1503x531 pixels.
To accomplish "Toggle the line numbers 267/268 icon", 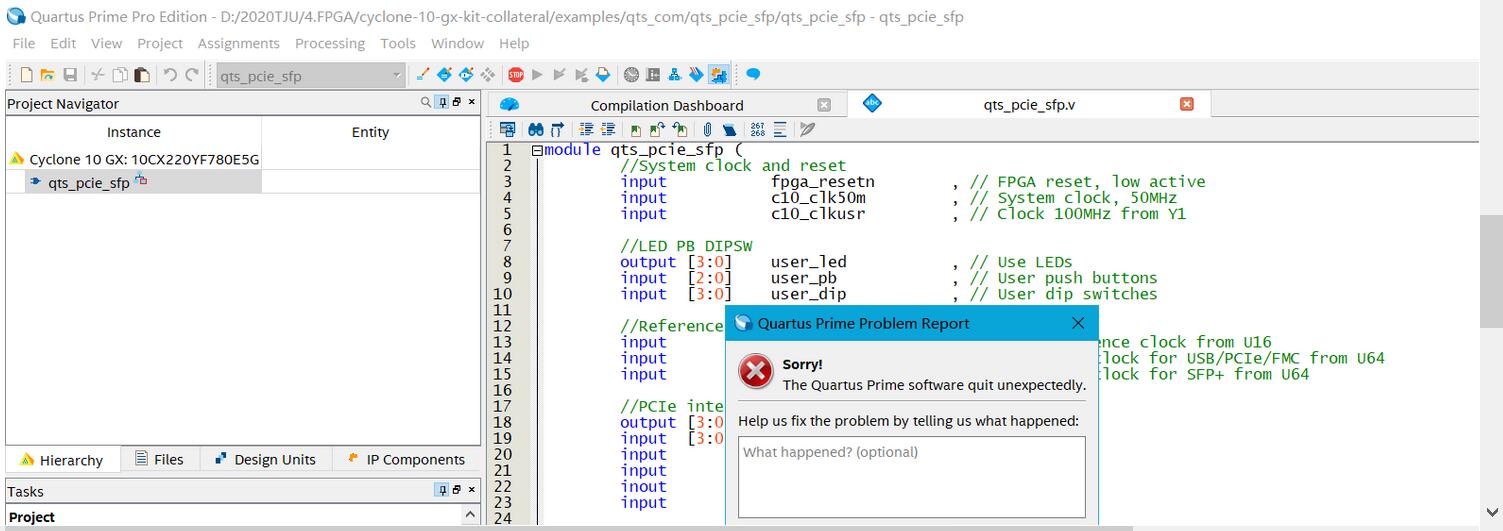I will [x=758, y=129].
